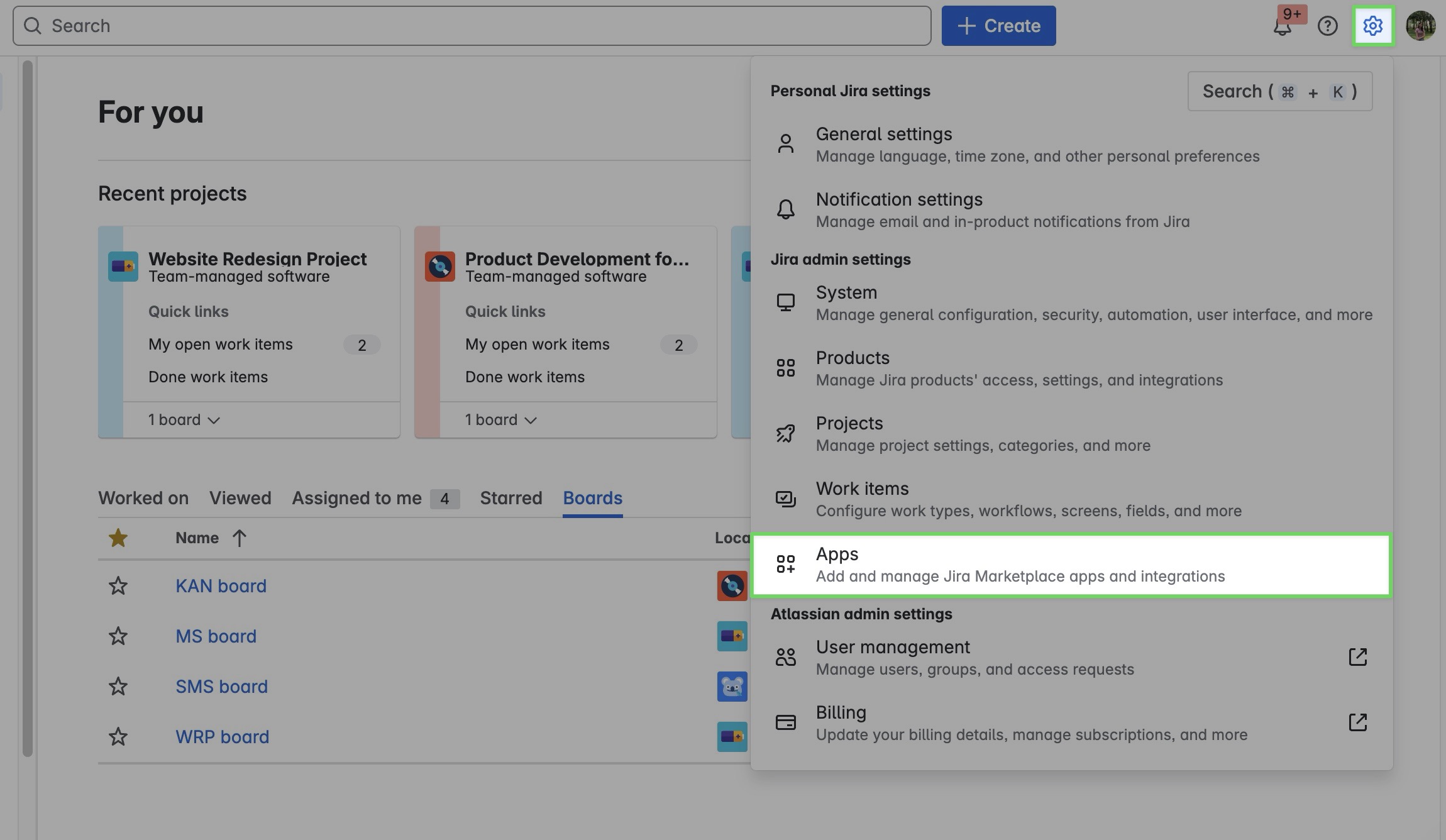Open System admin settings
The width and height of the screenshot is (1446, 840).
point(1071,303)
